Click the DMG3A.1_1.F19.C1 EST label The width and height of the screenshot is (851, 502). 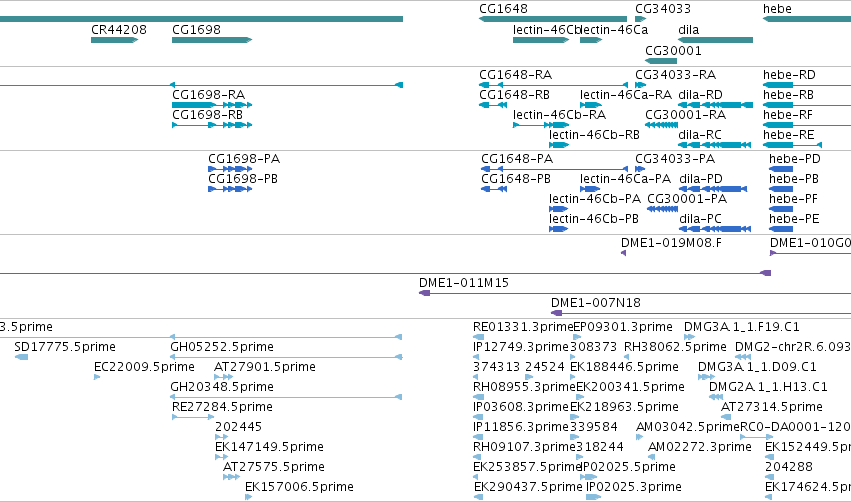pos(742,327)
